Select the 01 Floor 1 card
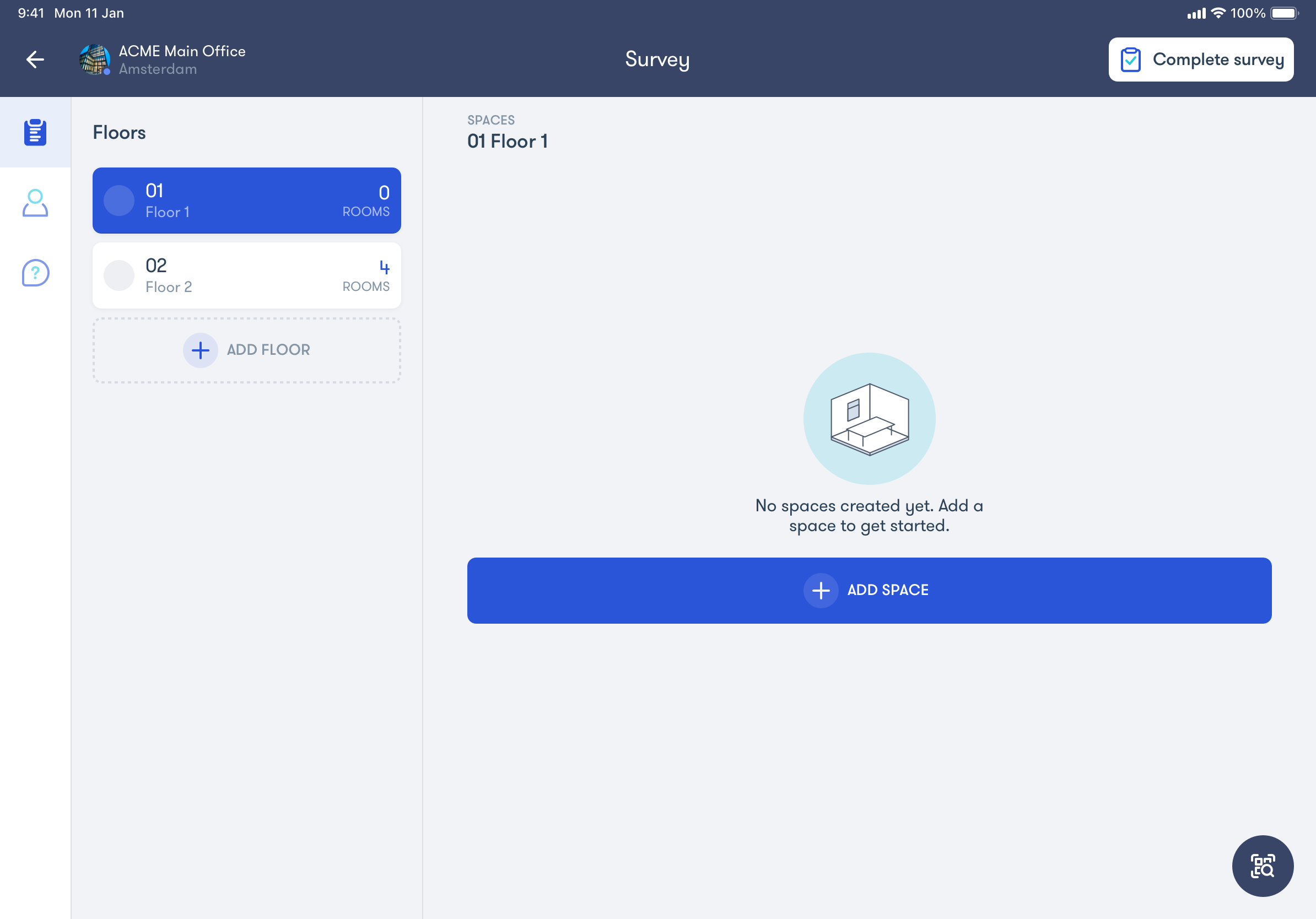 coord(246,201)
